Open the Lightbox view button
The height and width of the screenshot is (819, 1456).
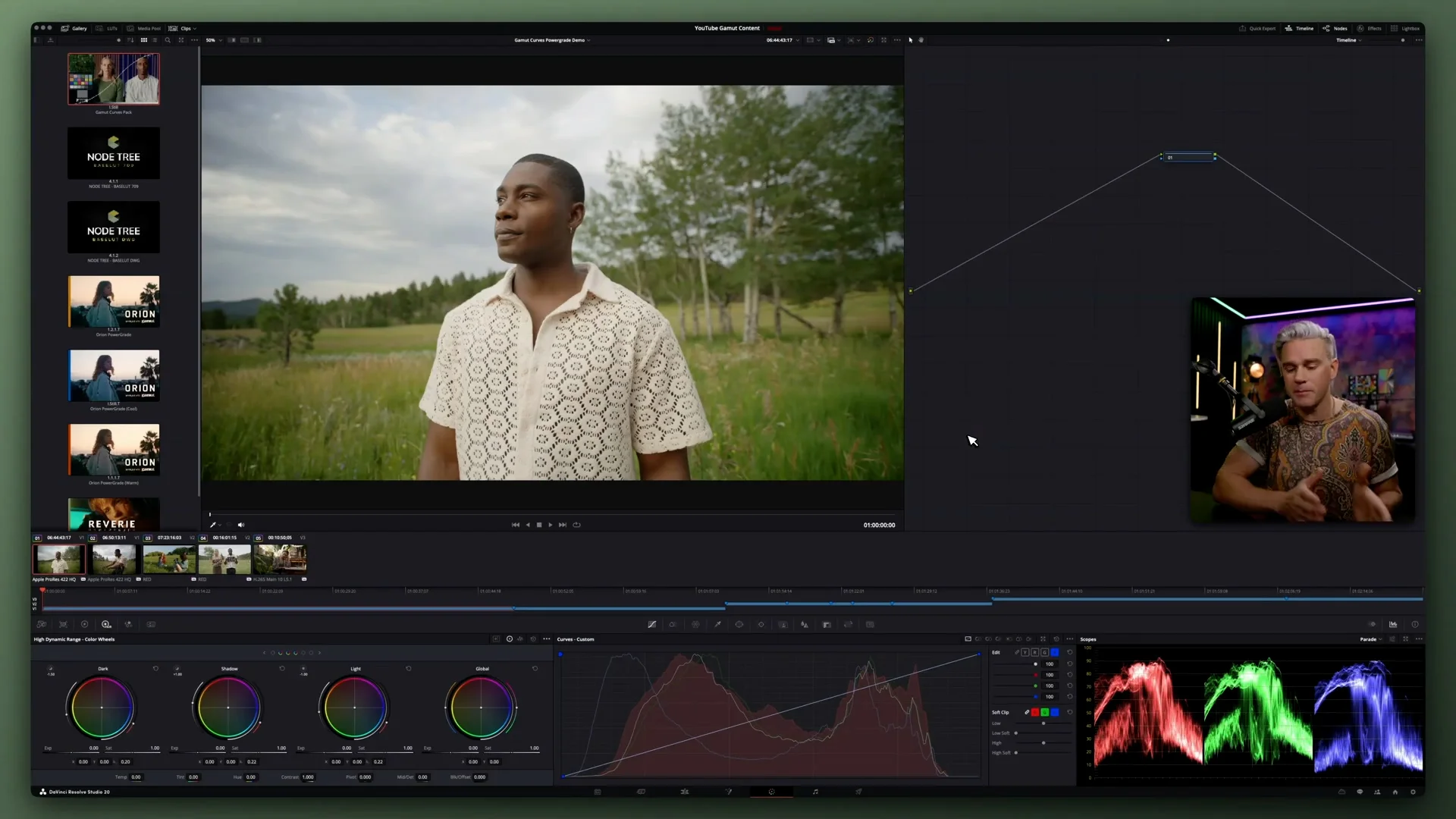coord(1405,28)
